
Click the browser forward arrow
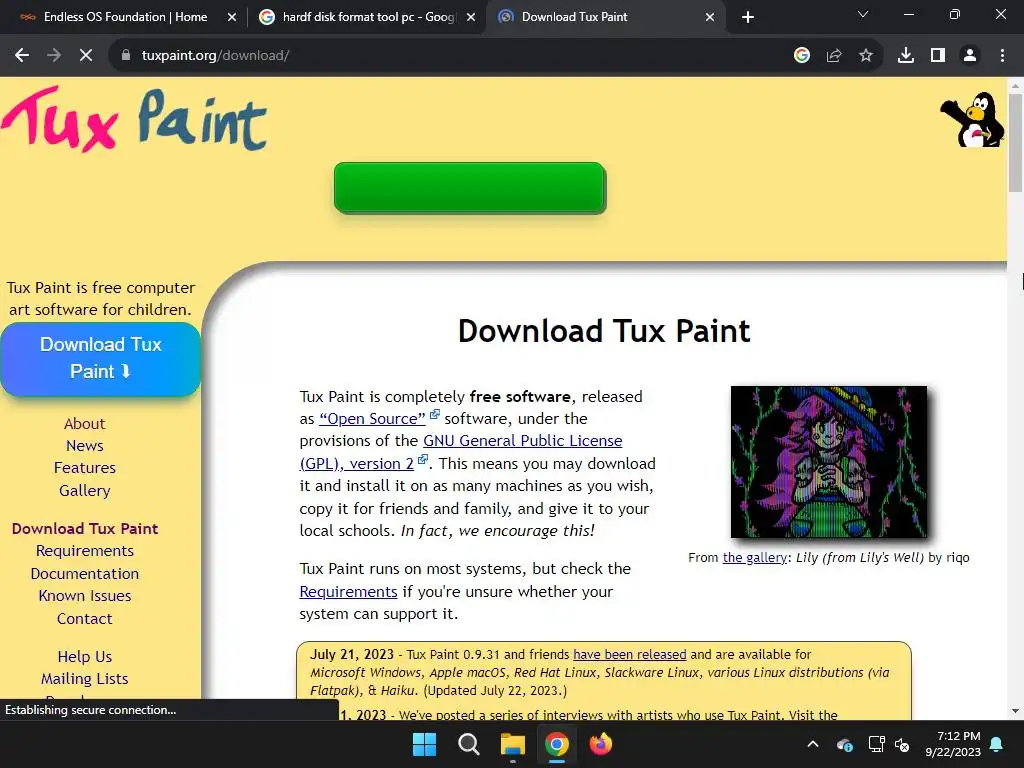point(54,56)
